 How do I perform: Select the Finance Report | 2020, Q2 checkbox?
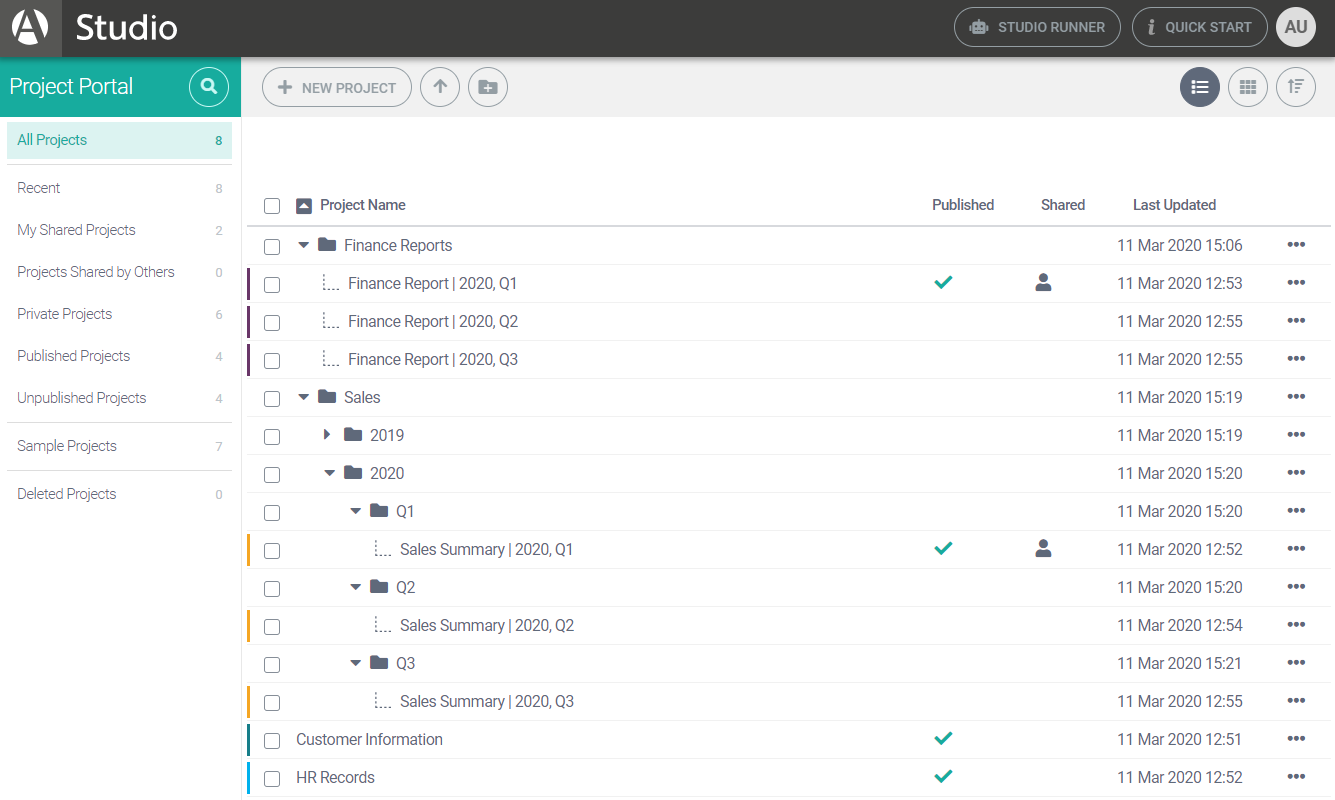(x=272, y=323)
